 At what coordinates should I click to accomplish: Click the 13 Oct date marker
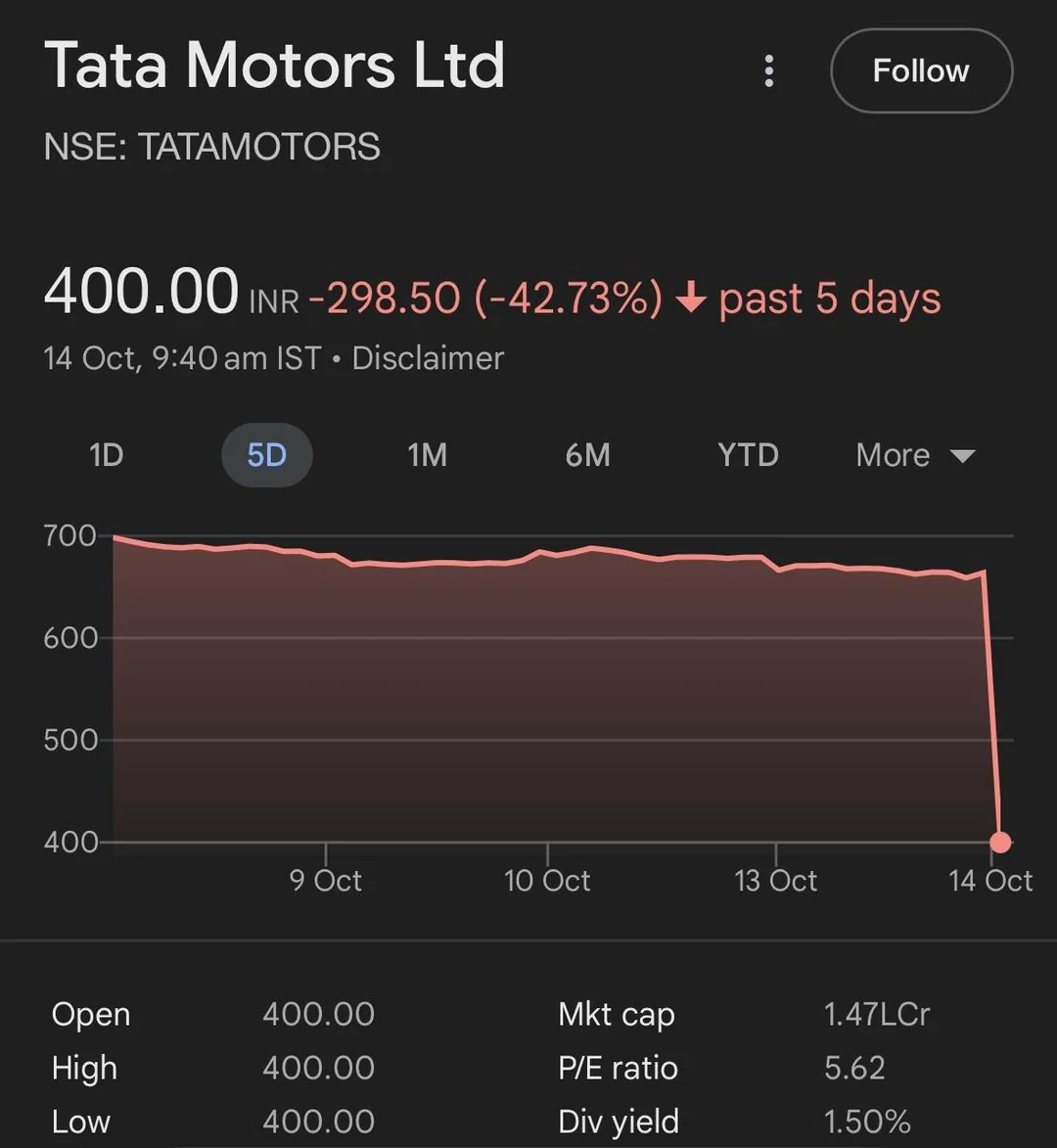776,880
